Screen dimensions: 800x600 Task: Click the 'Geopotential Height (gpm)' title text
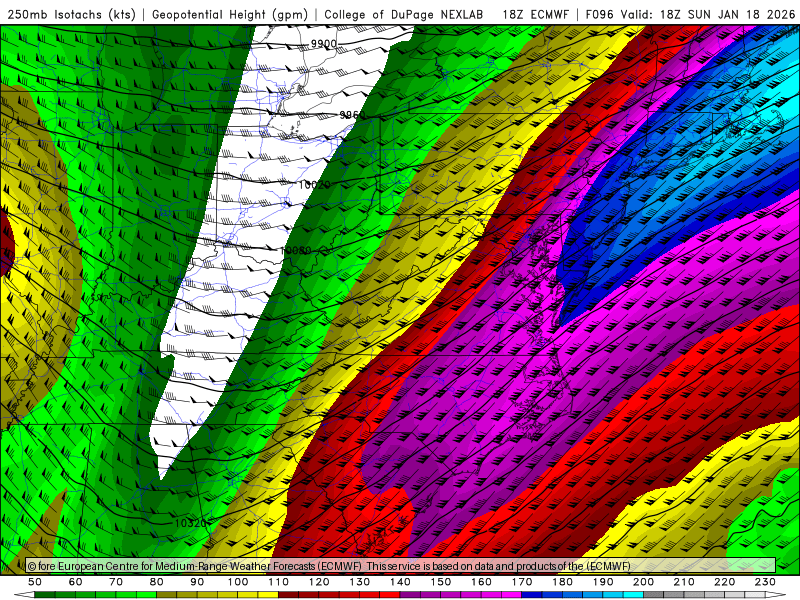230,14
